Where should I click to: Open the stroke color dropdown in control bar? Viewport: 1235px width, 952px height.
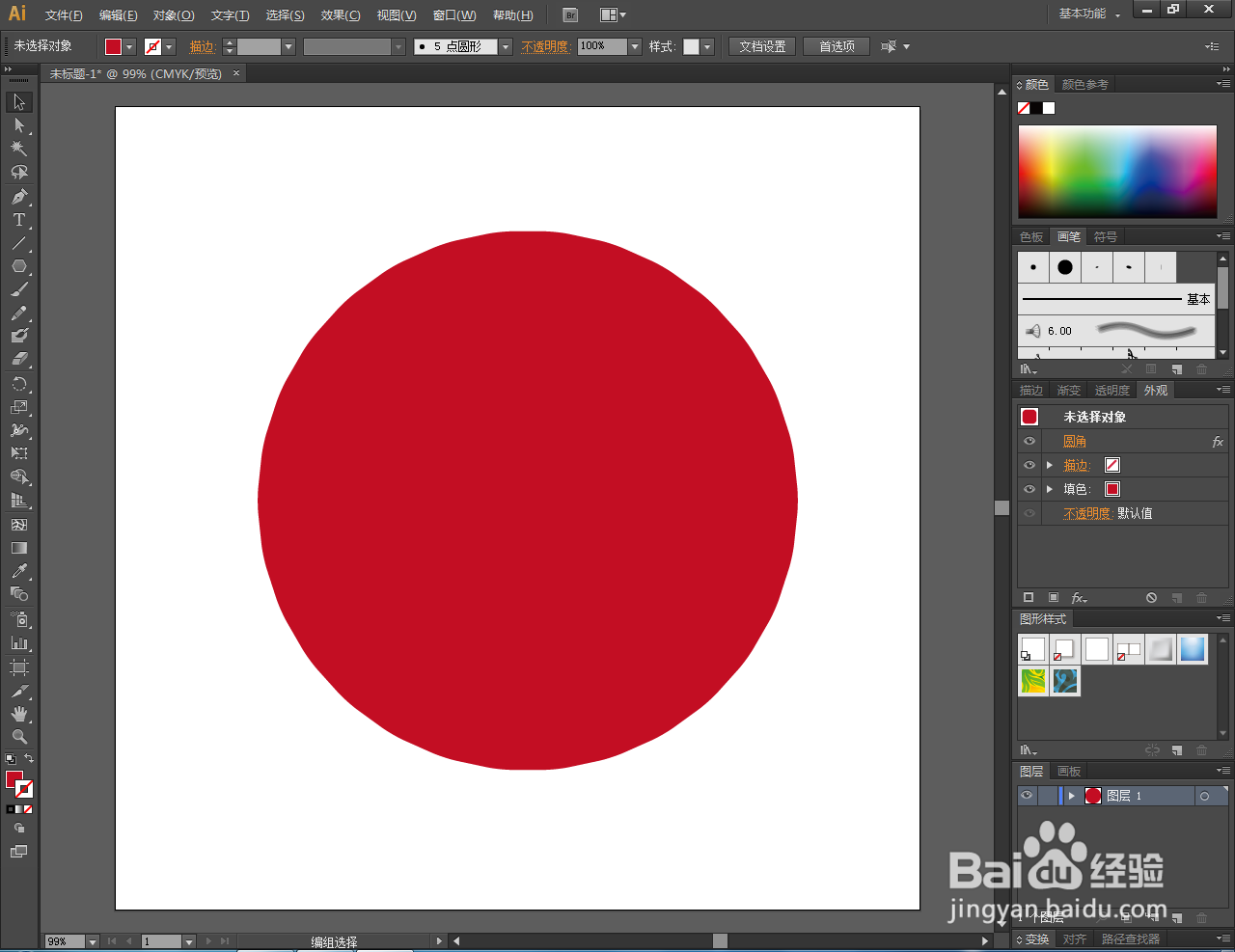(x=169, y=46)
